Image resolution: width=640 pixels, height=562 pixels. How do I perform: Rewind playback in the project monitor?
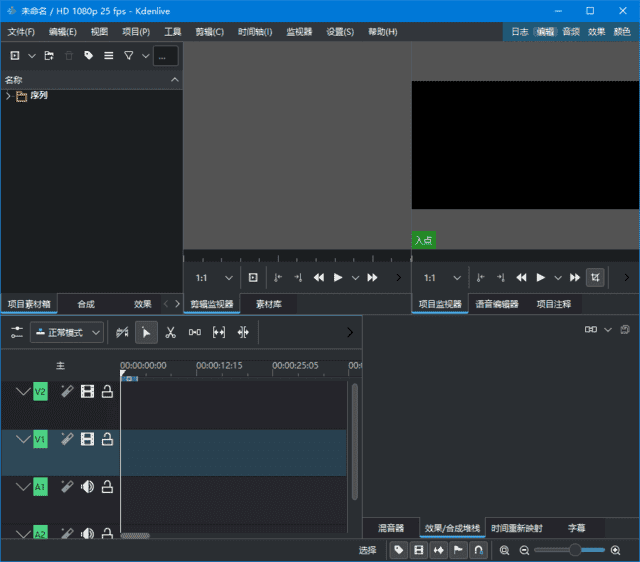520,277
